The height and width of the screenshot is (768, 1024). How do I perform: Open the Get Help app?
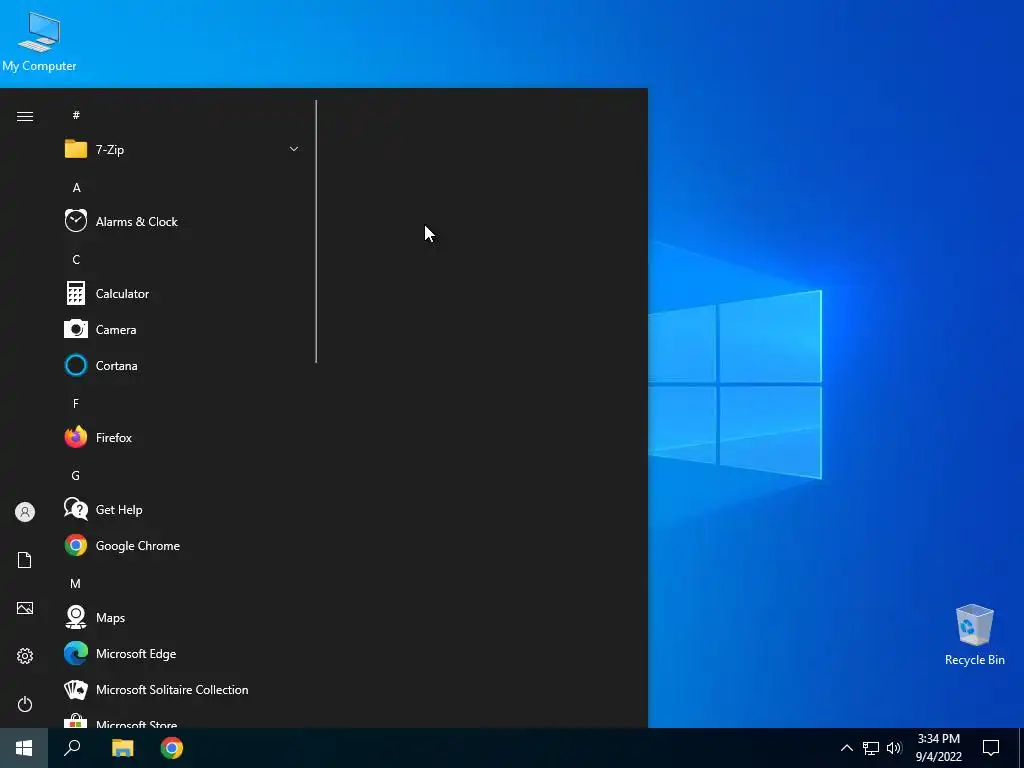(x=183, y=509)
